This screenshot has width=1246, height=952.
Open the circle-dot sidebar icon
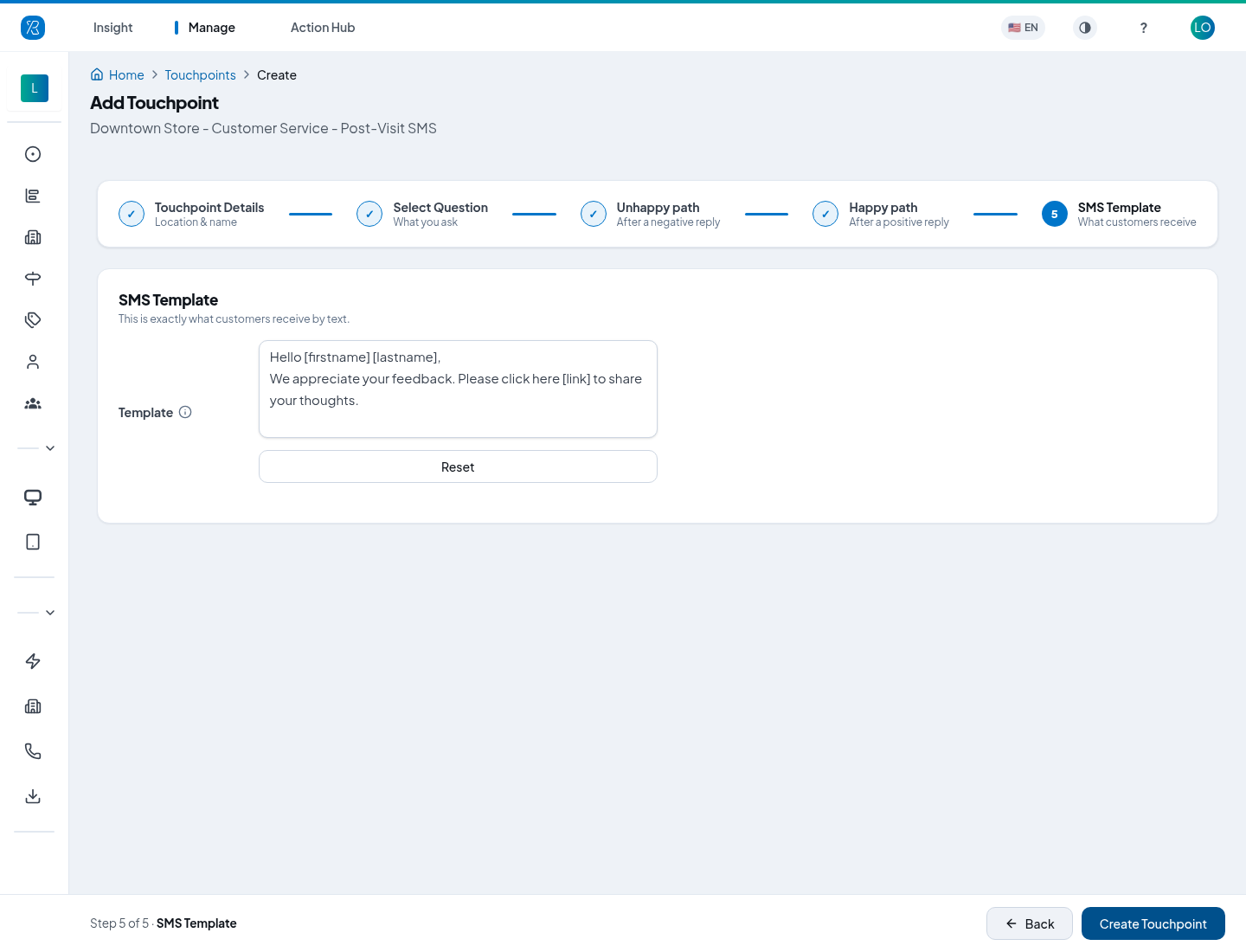[33, 154]
